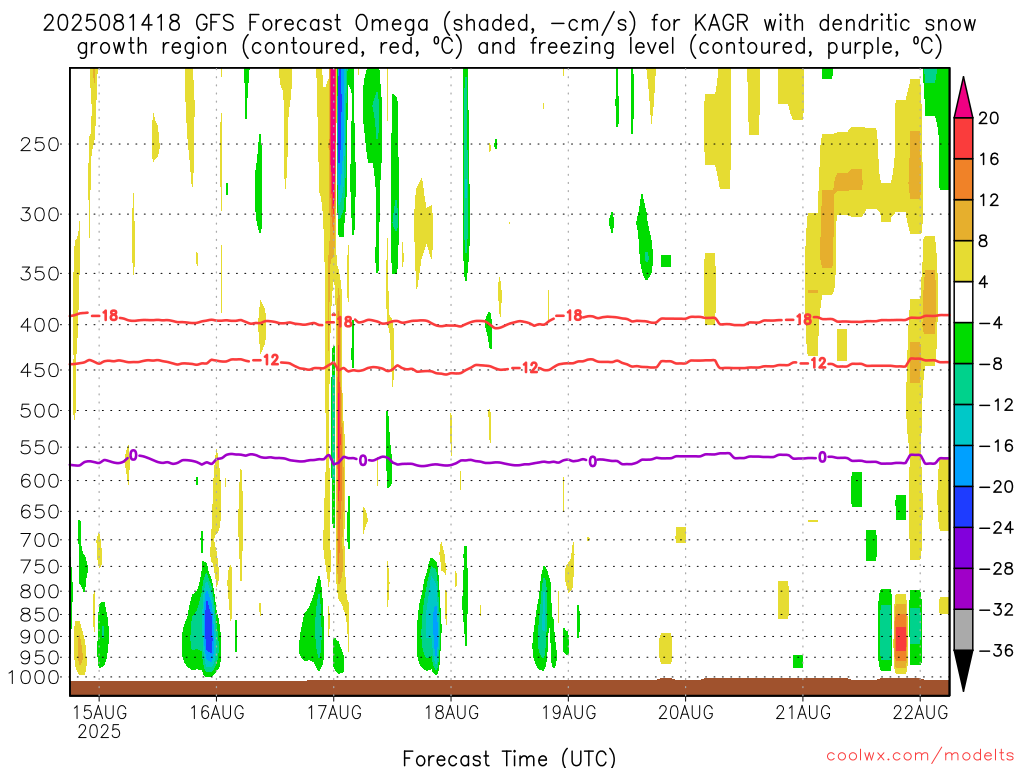Pick the dark blue colorbar segment between -24 and -20

[x=963, y=507]
